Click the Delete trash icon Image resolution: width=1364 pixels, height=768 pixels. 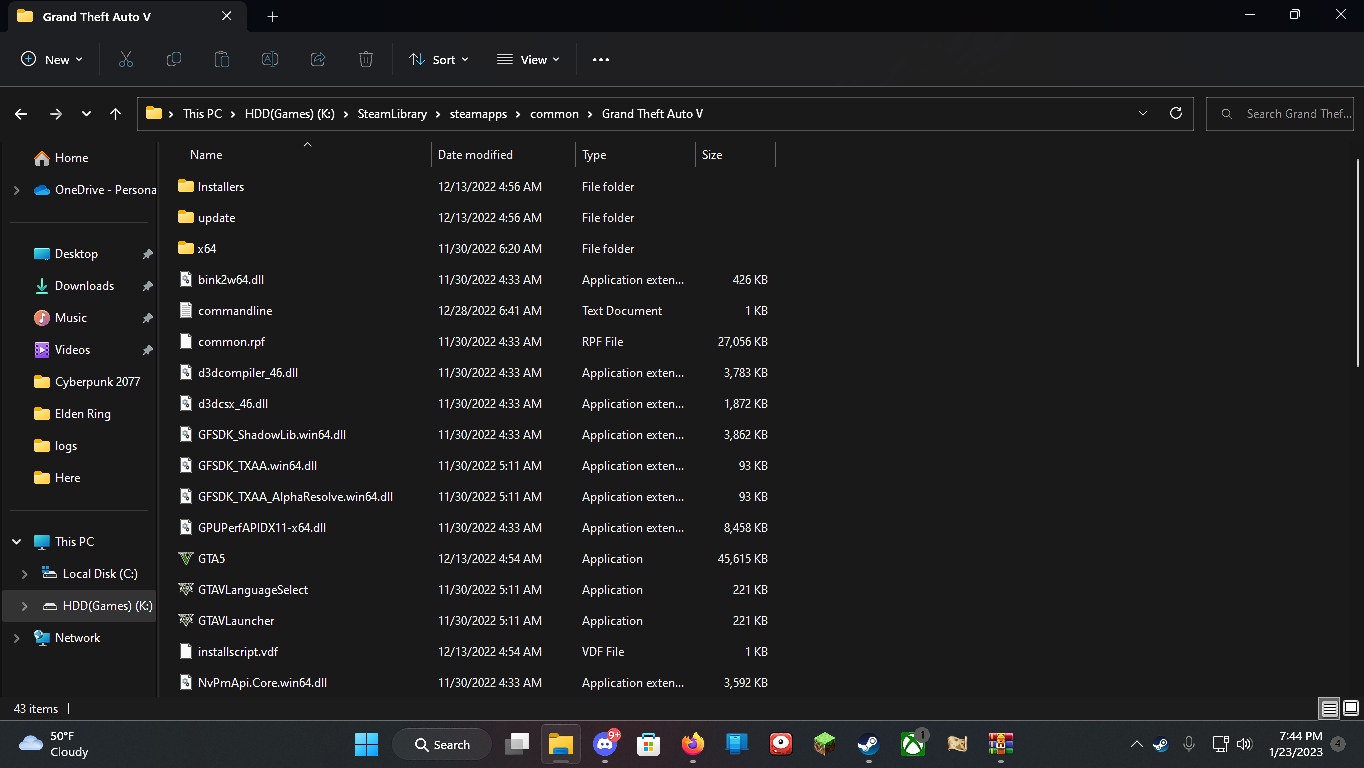(366, 59)
